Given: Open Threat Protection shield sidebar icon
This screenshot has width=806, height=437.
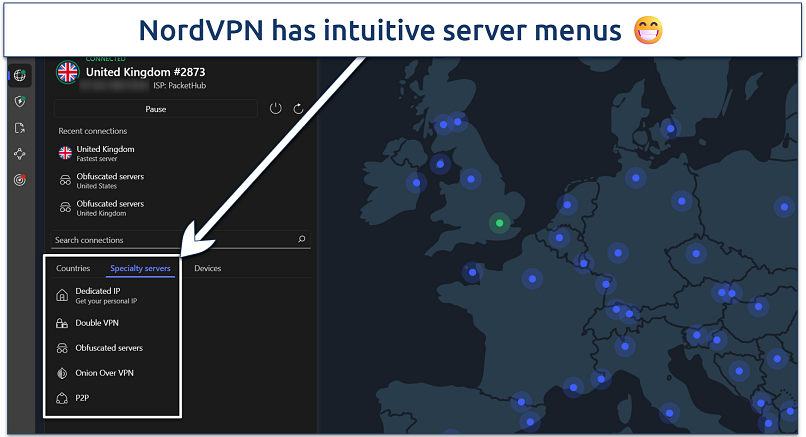Looking at the screenshot, I should tap(20, 102).
